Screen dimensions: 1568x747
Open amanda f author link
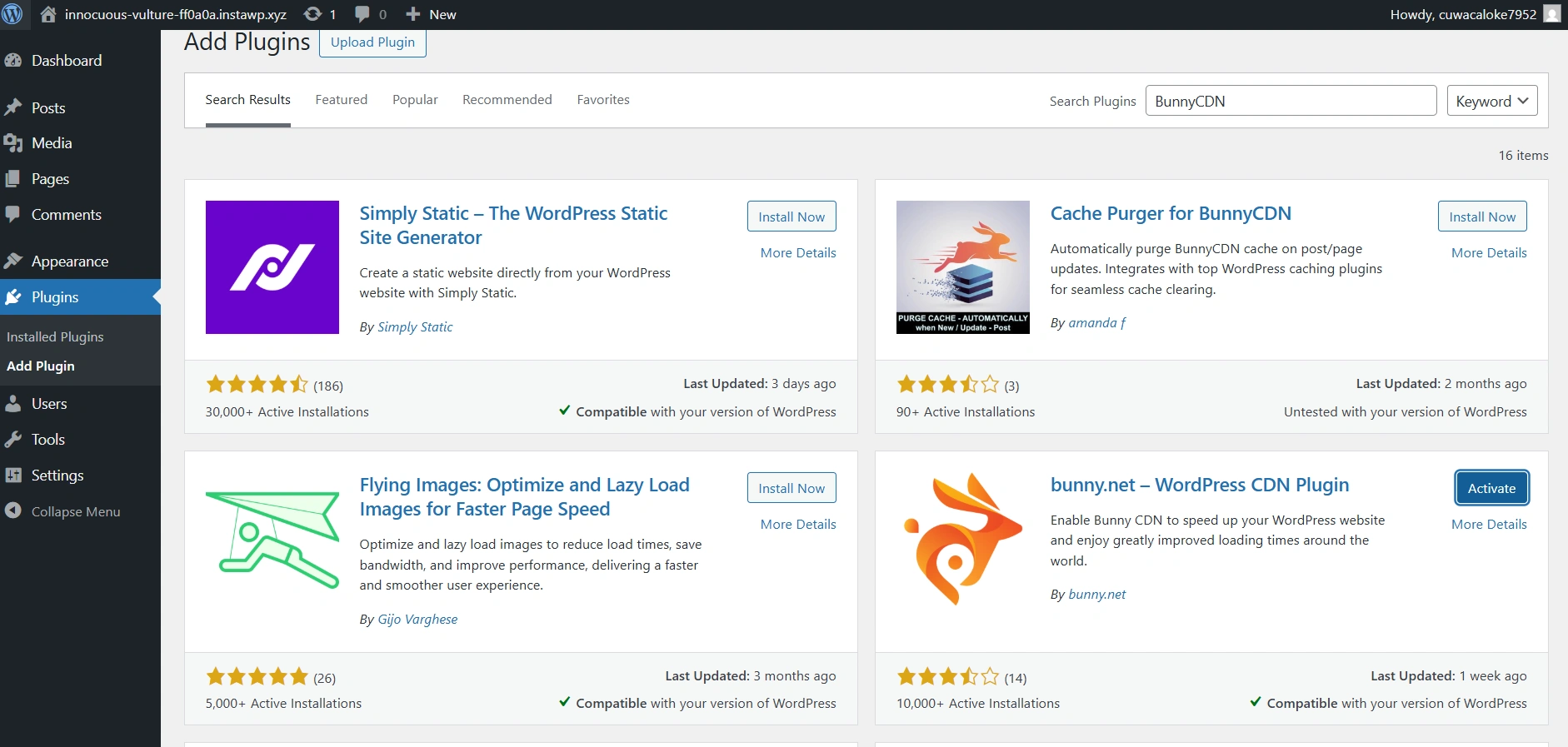[x=1096, y=323]
